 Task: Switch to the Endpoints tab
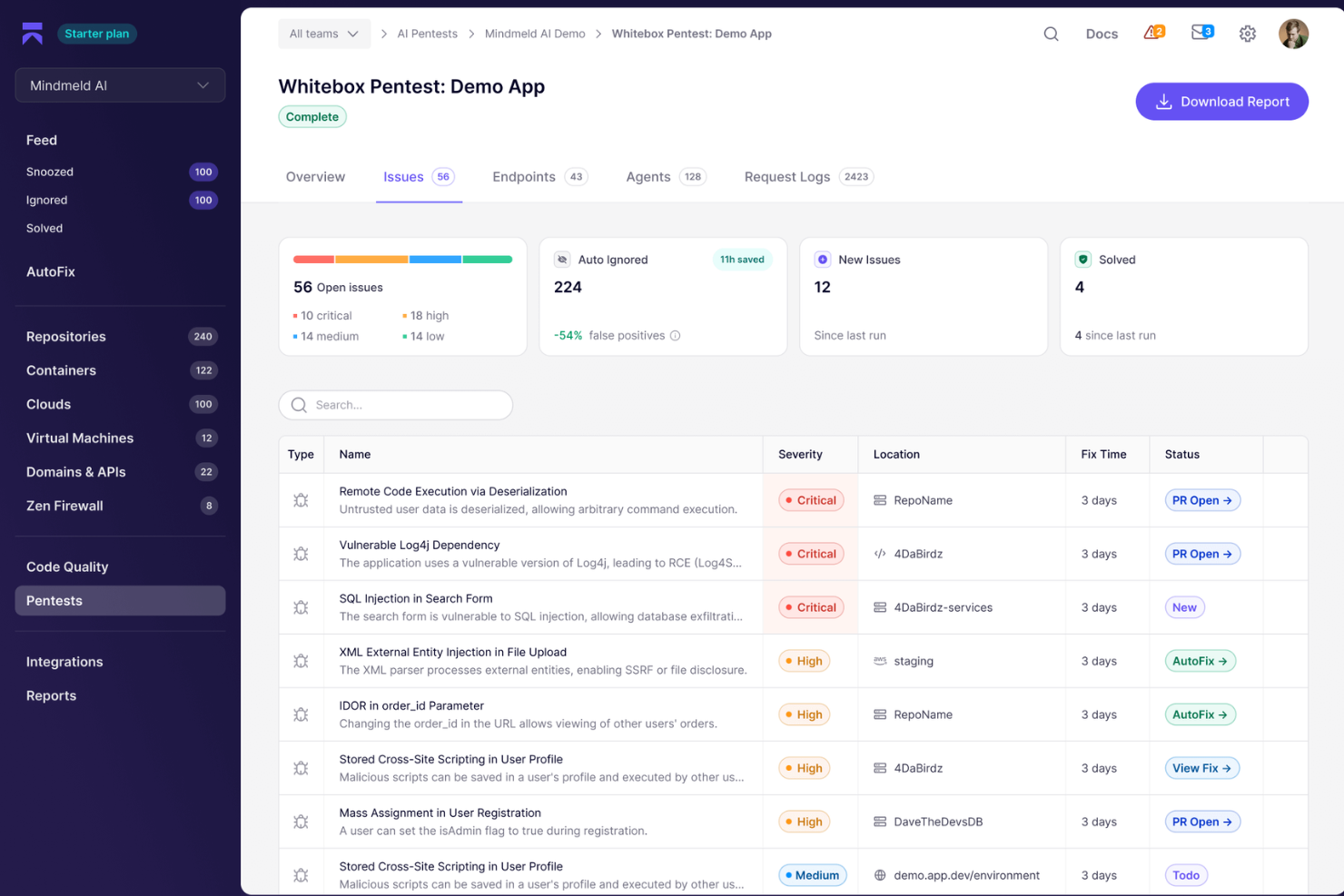tap(524, 176)
